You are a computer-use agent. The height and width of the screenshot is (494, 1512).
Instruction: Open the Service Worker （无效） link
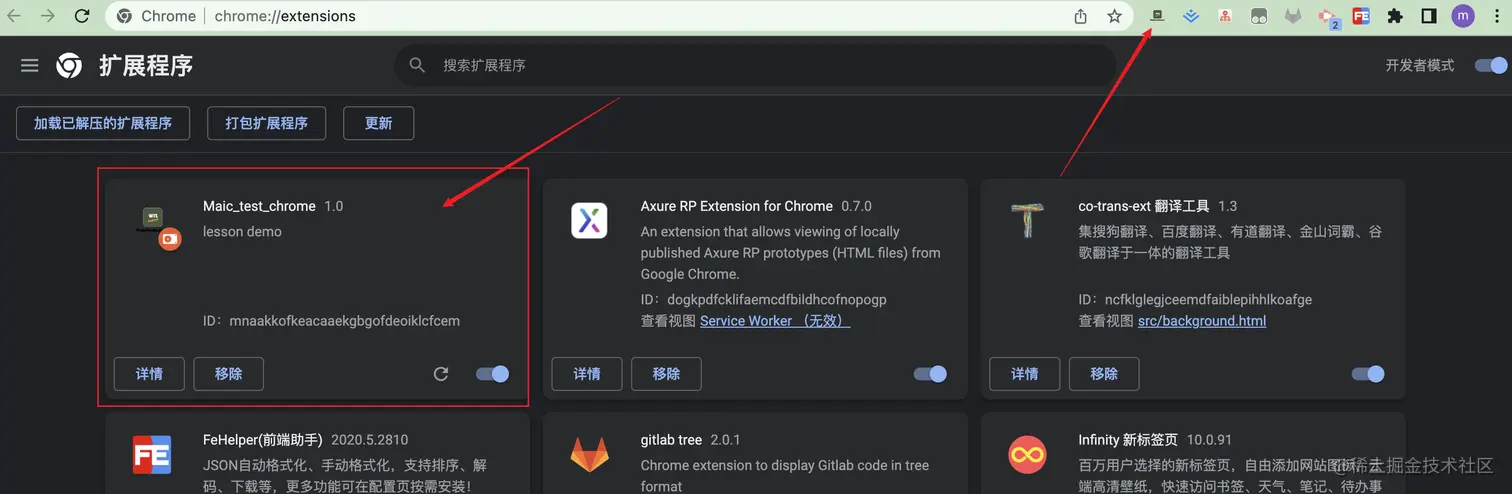pyautogui.click(x=775, y=321)
